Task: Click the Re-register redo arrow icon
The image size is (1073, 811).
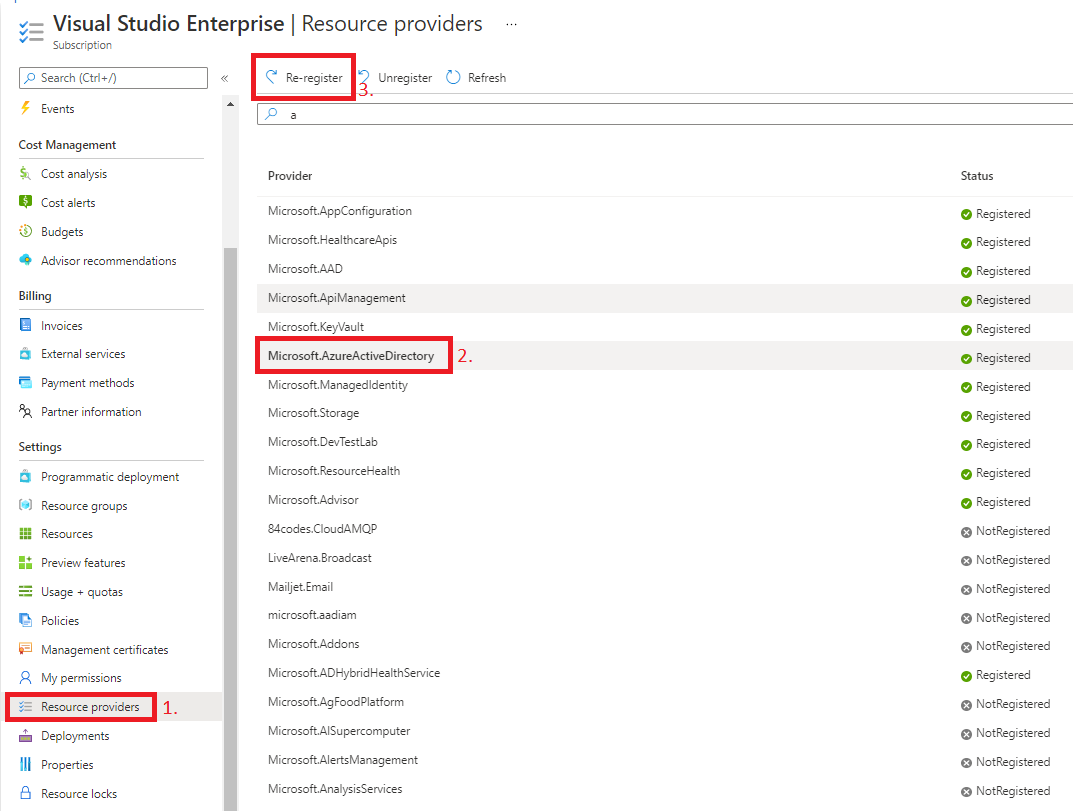Action: (272, 77)
